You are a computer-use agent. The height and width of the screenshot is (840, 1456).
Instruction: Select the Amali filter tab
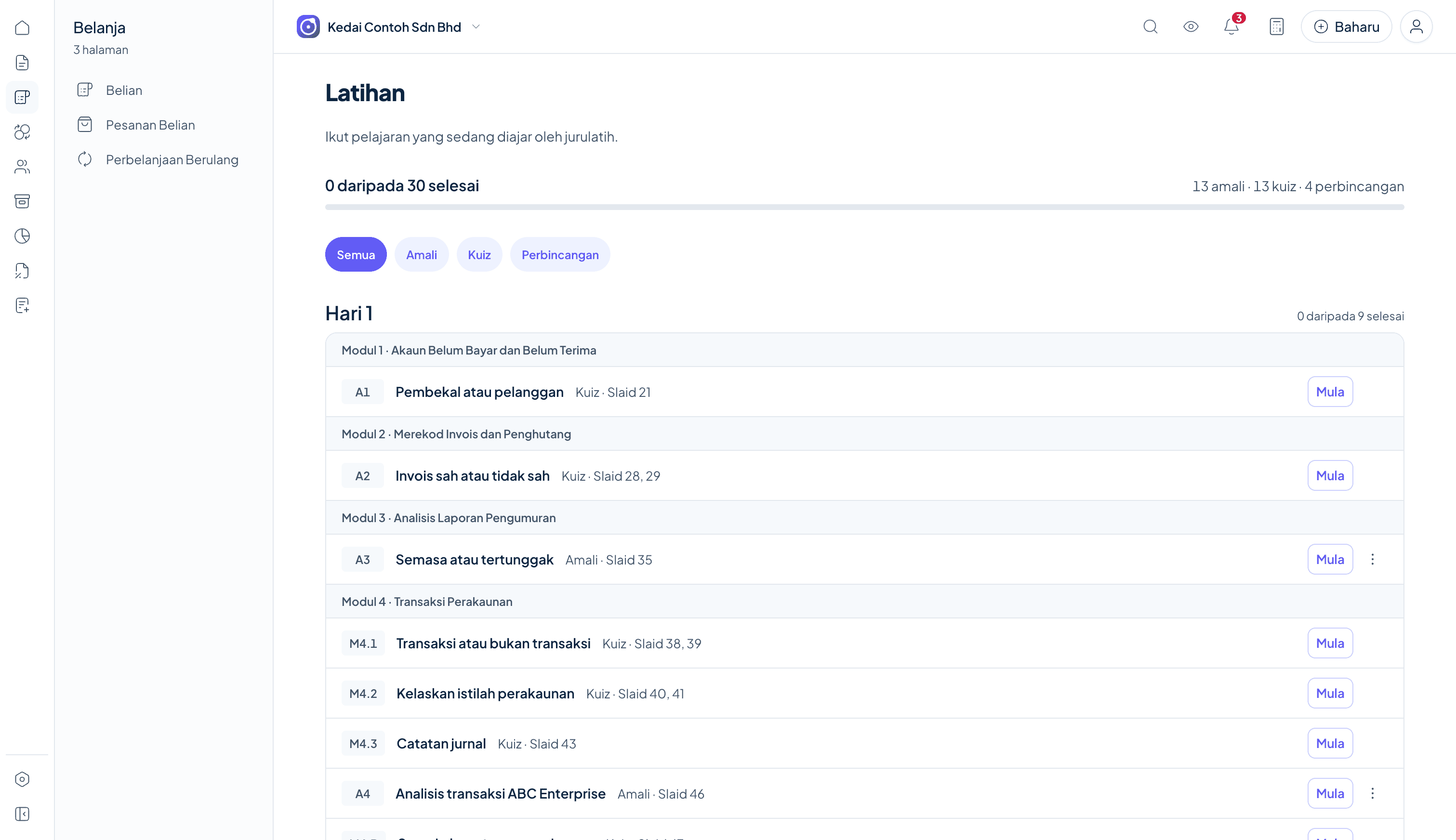(x=421, y=254)
